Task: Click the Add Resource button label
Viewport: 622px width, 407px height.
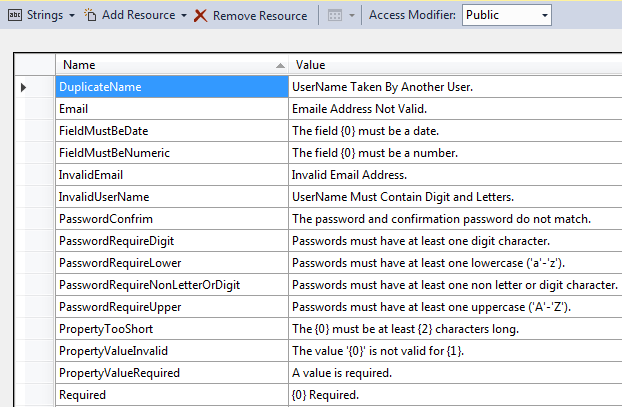Action: 138,16
